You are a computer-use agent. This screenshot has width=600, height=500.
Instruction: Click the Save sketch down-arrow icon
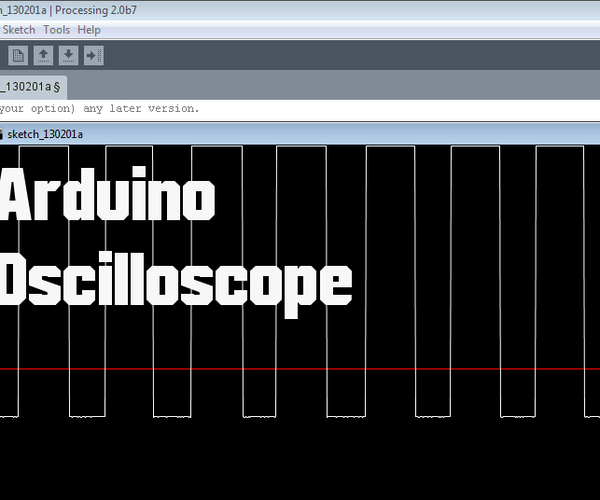click(x=68, y=56)
